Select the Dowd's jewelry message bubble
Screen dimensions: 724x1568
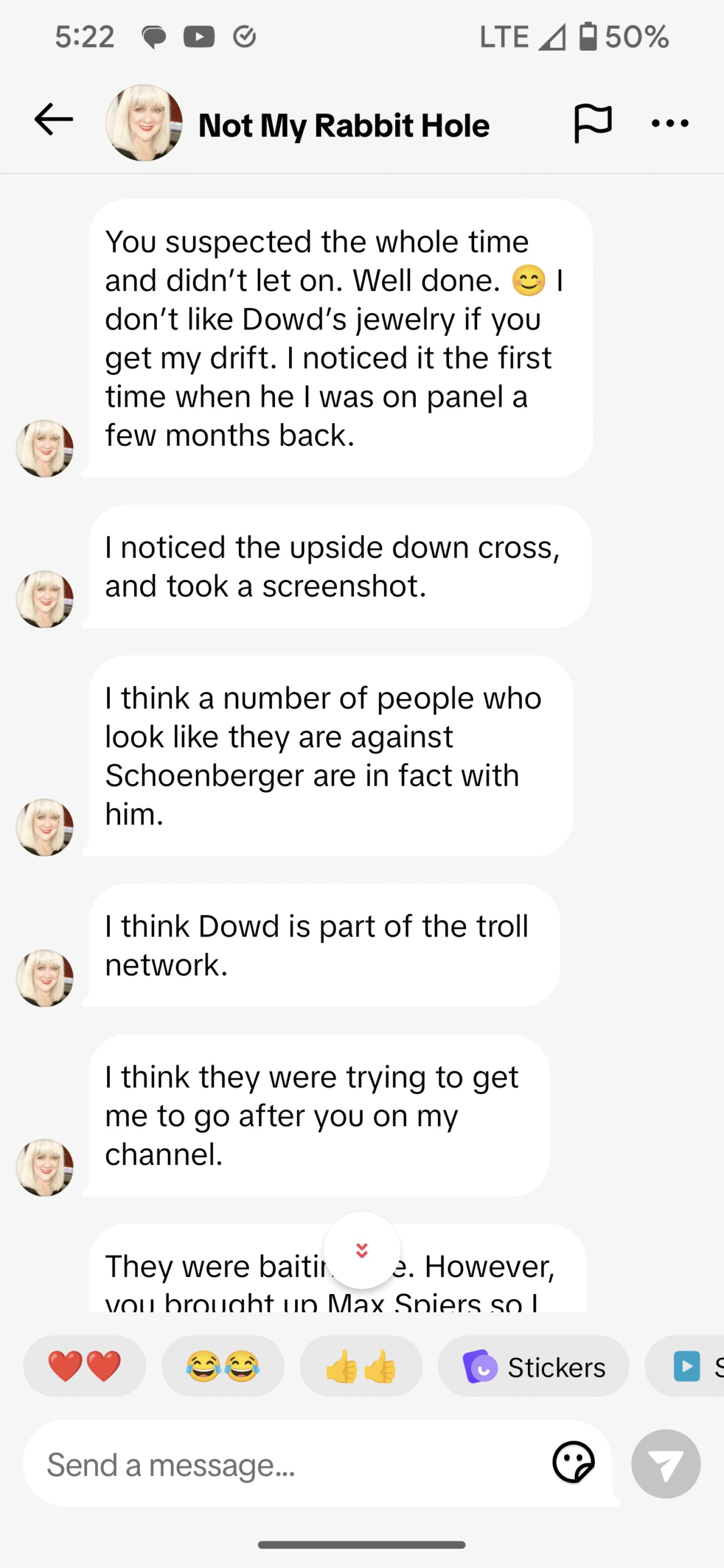click(x=341, y=338)
